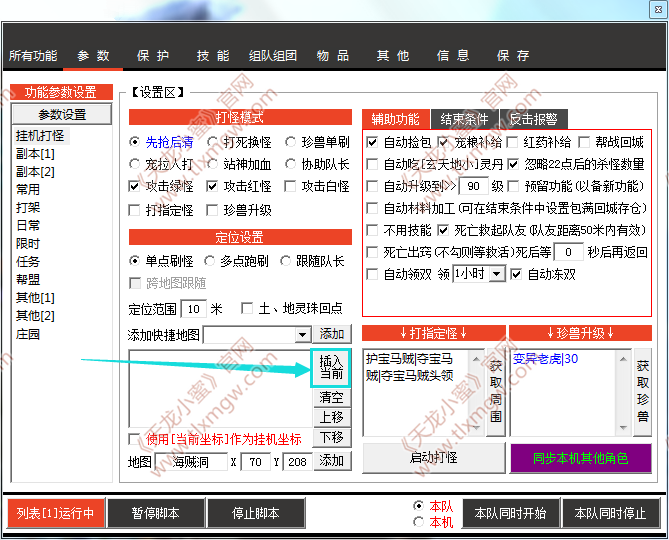Enable the 珍兽升级 checkbox
Viewport: 669px width, 540px height.
tap(212, 210)
